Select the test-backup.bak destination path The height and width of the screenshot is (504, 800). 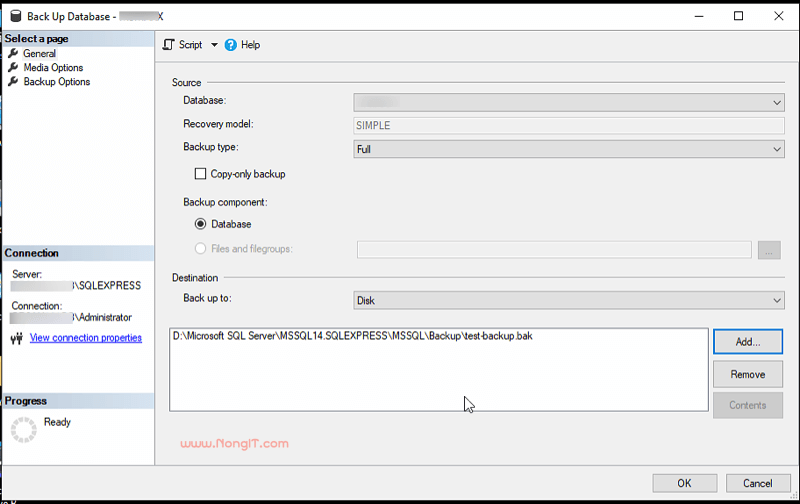[353, 336]
